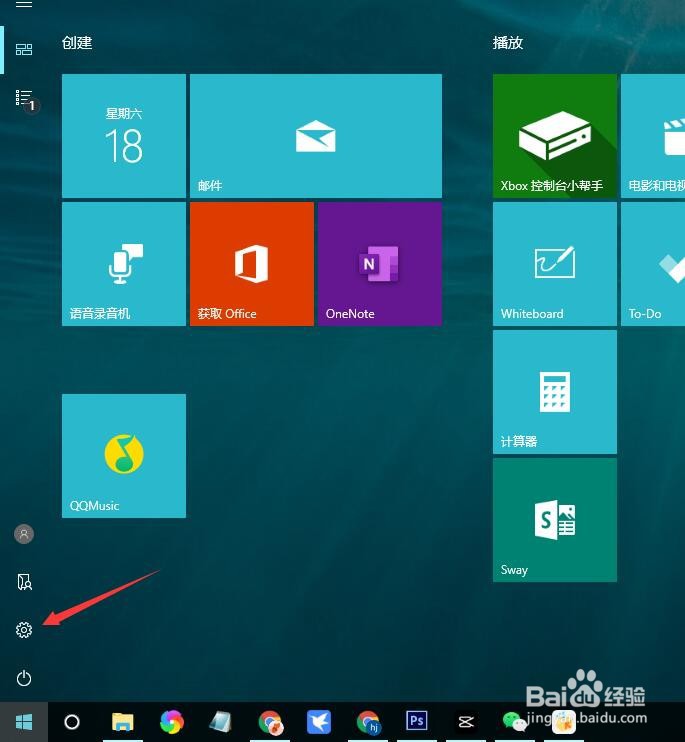The width and height of the screenshot is (685, 742).
Task: Launch the 语音录音机 voice recorder tile
Action: click(x=124, y=264)
